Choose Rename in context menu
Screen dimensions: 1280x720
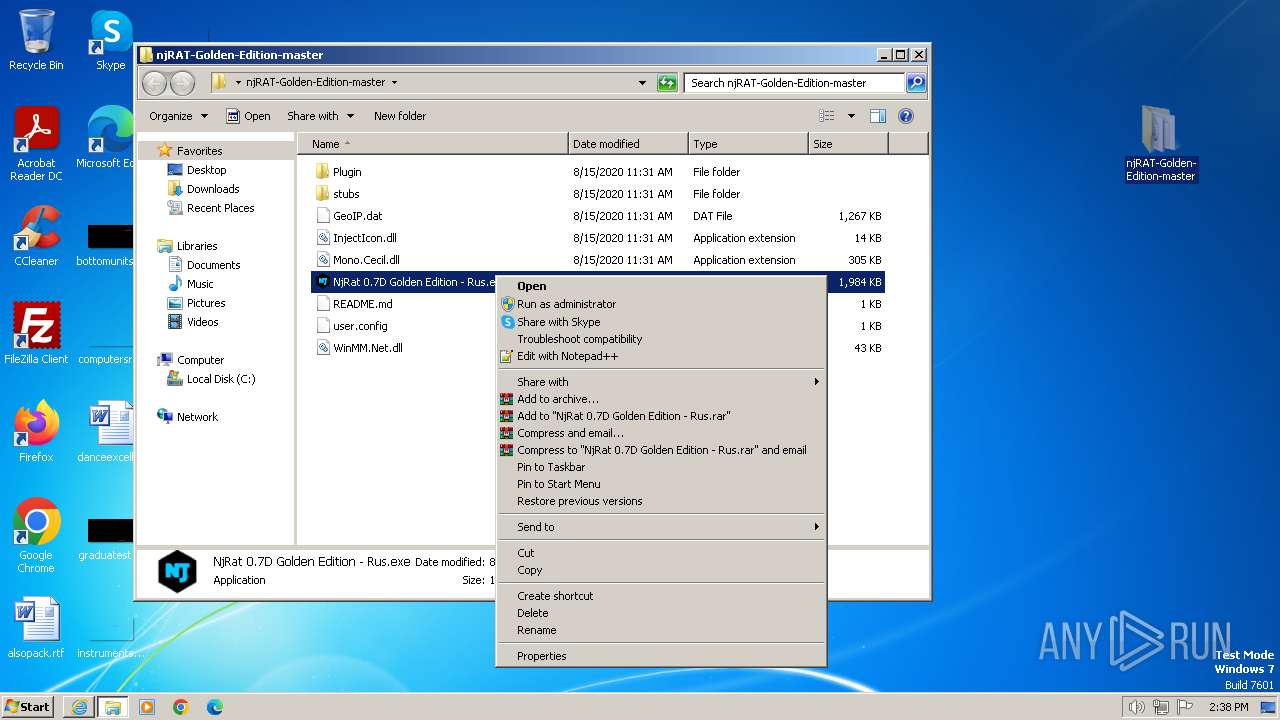click(x=661, y=630)
